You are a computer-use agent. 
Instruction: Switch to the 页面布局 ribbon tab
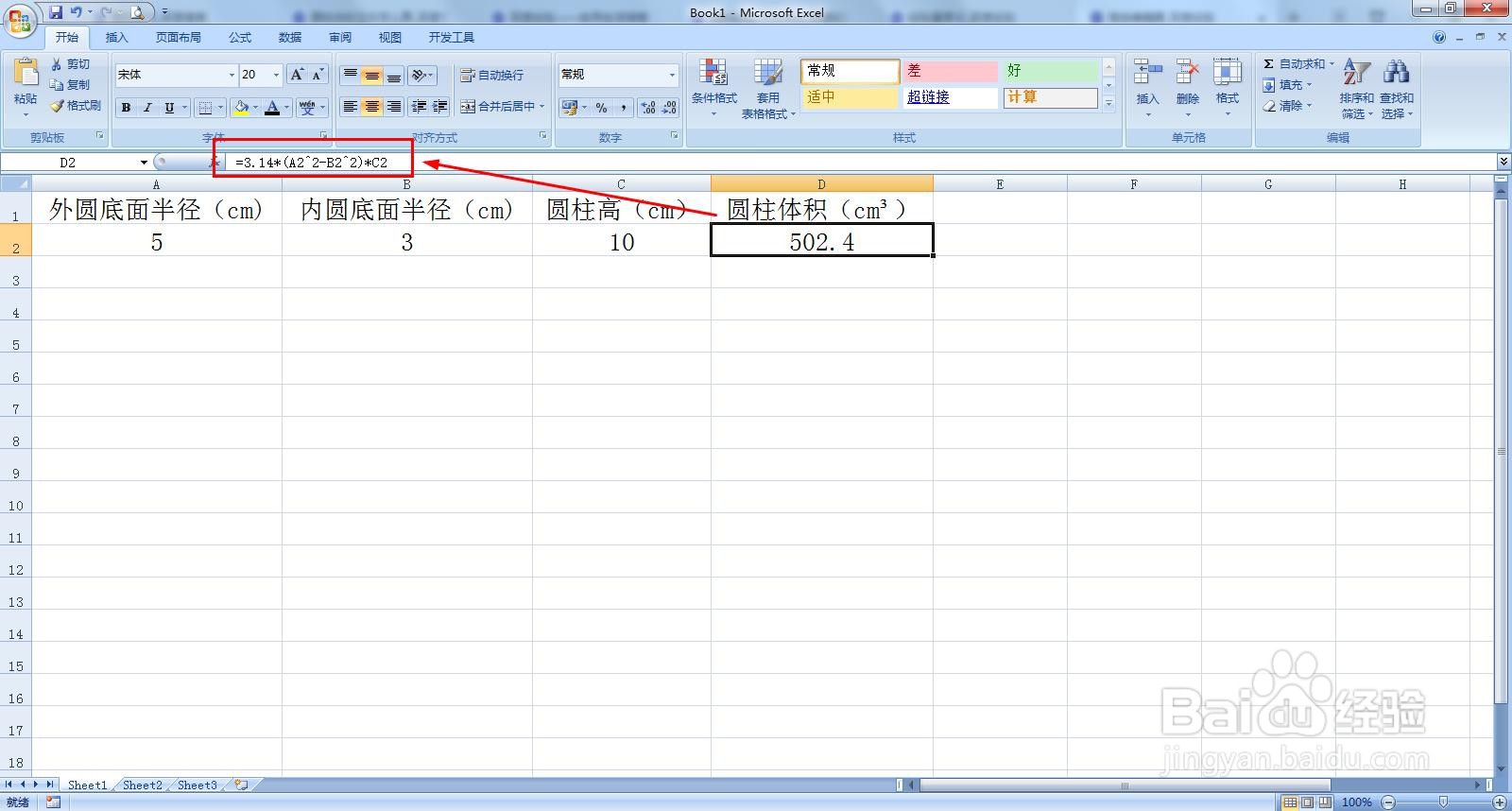click(x=178, y=38)
